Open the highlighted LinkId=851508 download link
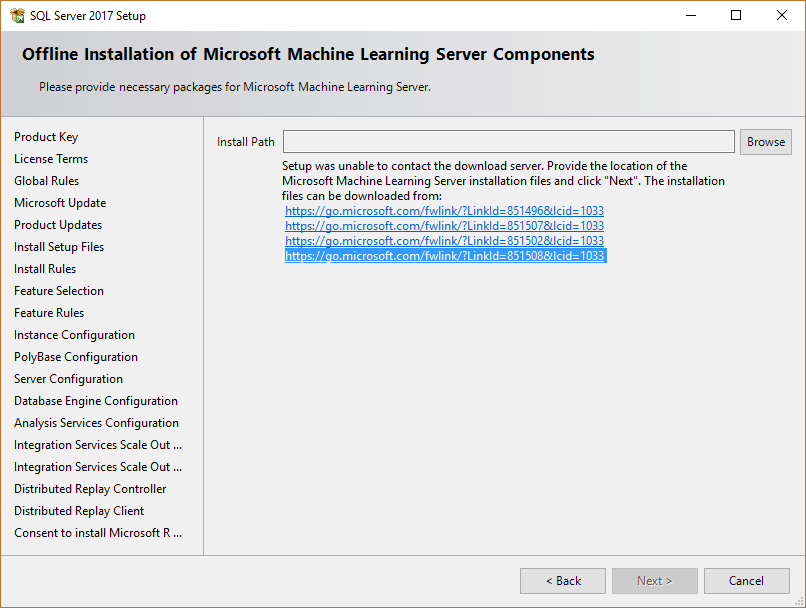806x608 pixels. coord(445,255)
